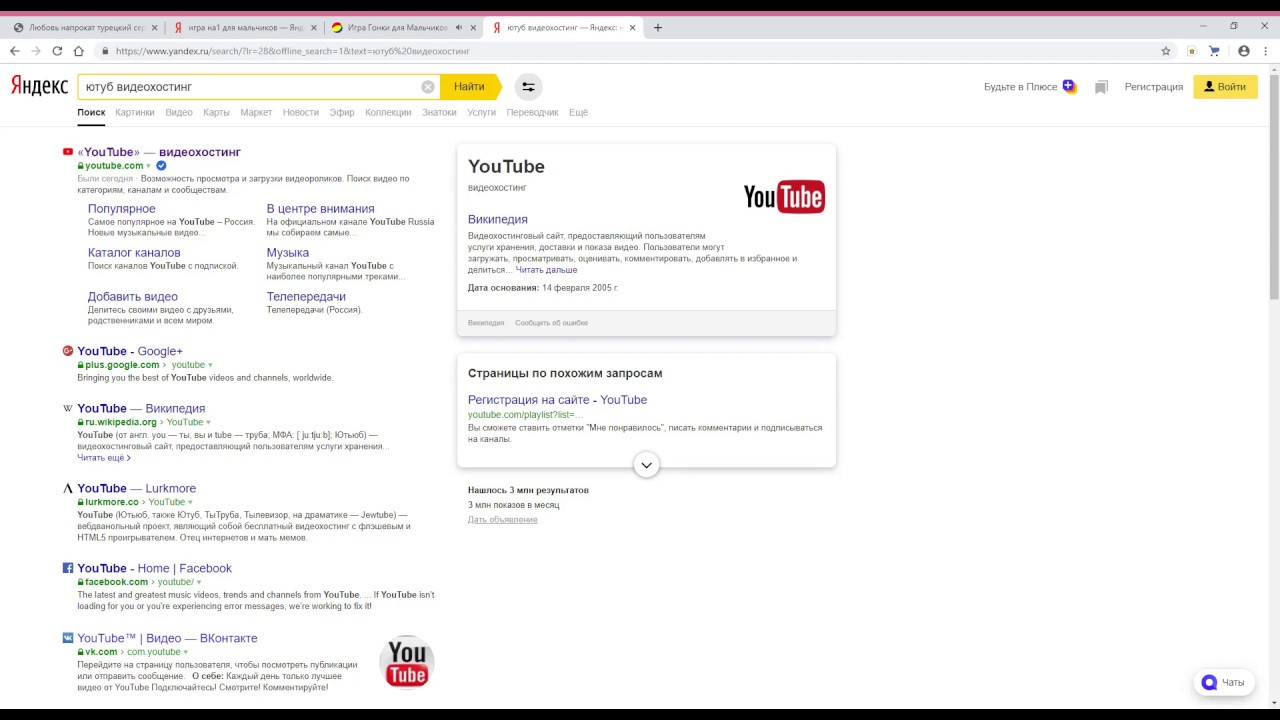This screenshot has width=1280, height=720.
Task: Open the bookmarks flag icon in Yandex header
Action: 1101,87
